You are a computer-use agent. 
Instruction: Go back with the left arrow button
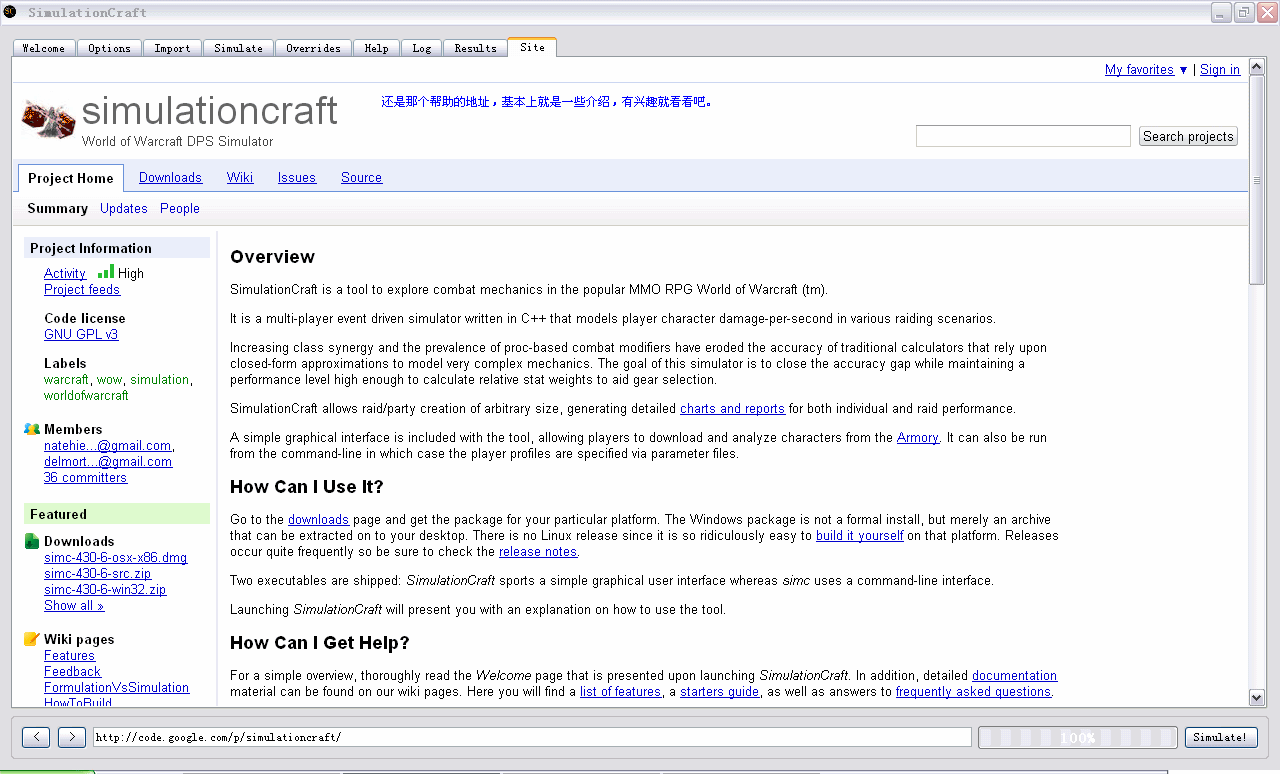click(x=36, y=737)
